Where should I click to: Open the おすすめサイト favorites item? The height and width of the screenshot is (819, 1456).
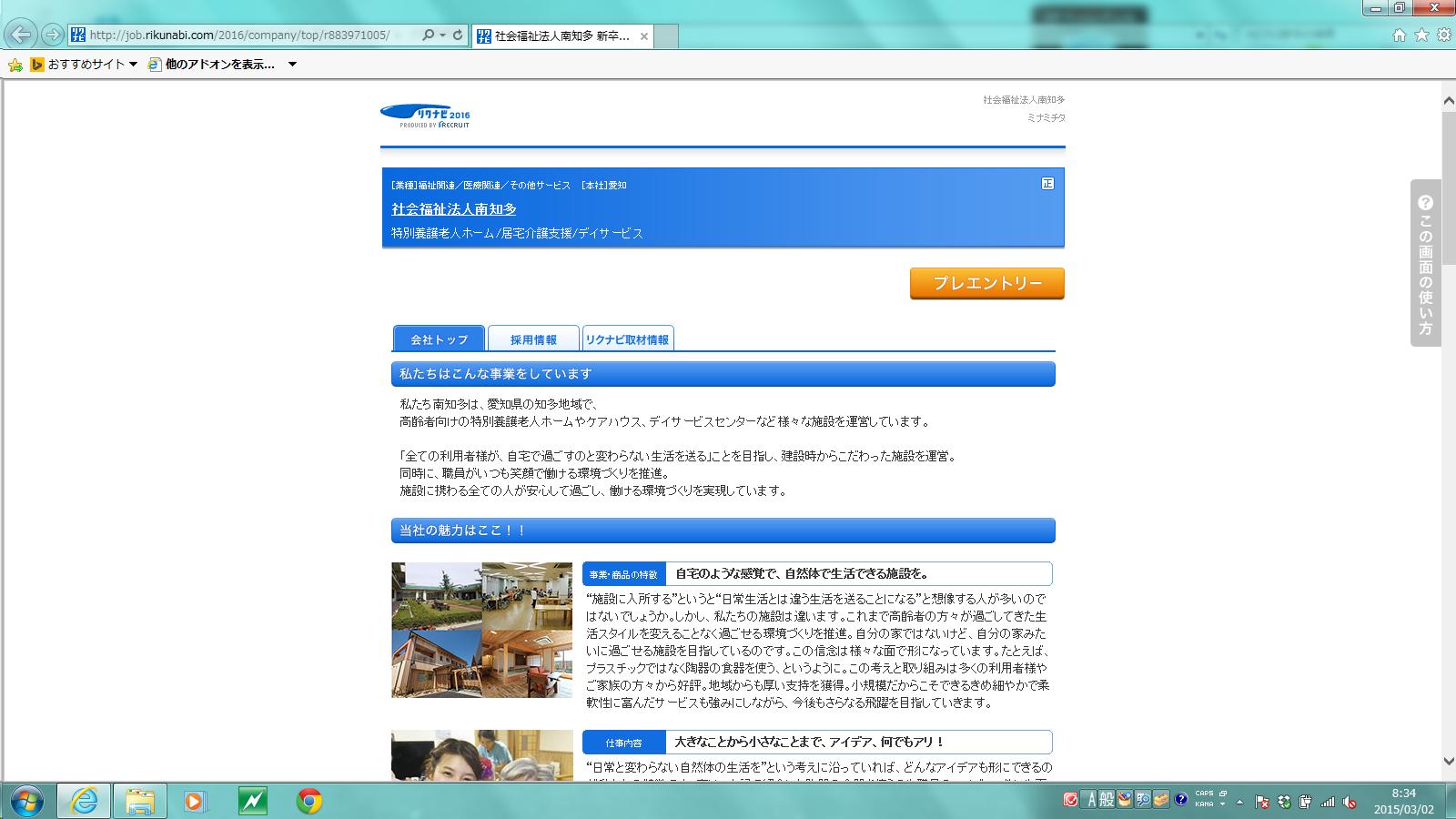point(77,65)
